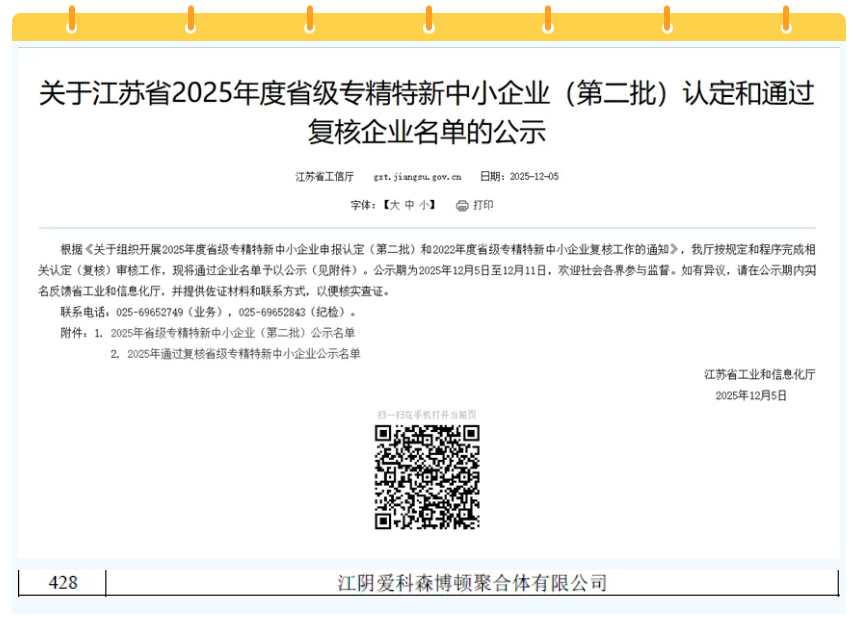The image size is (855, 621).
Task: Set font size to 小 (small)
Action: coord(424,206)
